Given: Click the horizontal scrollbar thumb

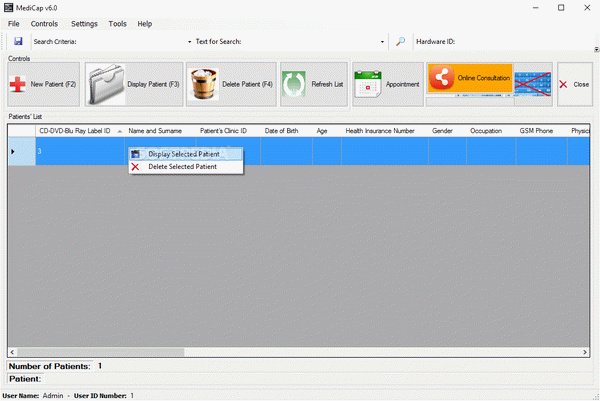Looking at the screenshot, I should point(101,352).
